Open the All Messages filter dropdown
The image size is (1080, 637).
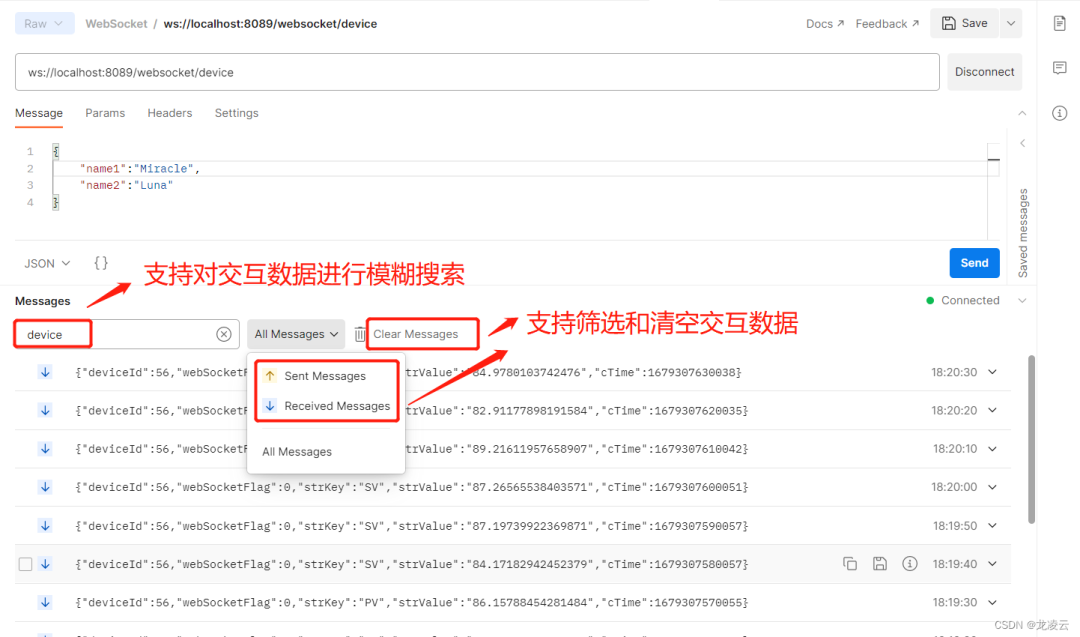click(296, 334)
